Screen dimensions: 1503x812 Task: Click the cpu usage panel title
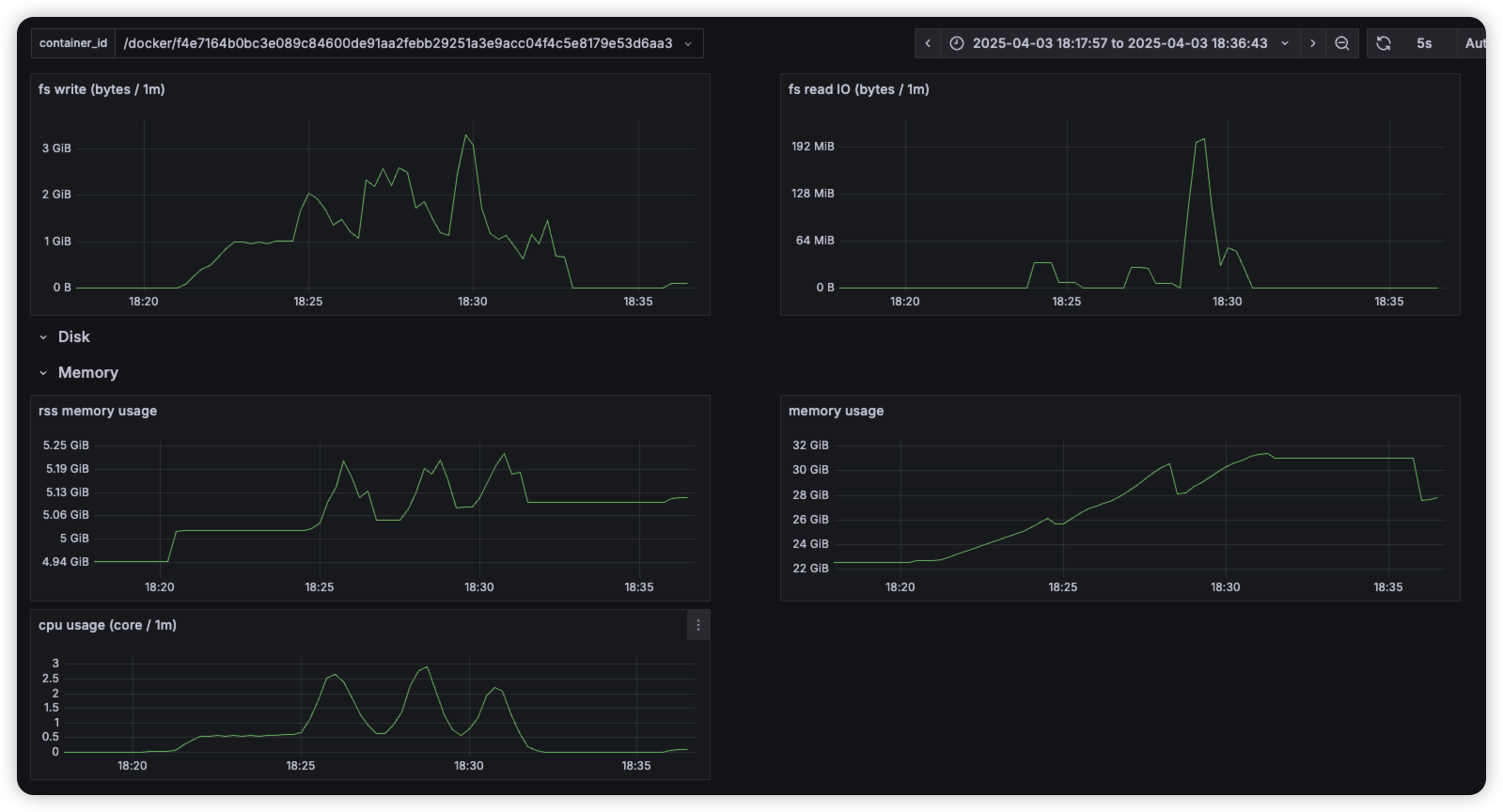coord(107,625)
